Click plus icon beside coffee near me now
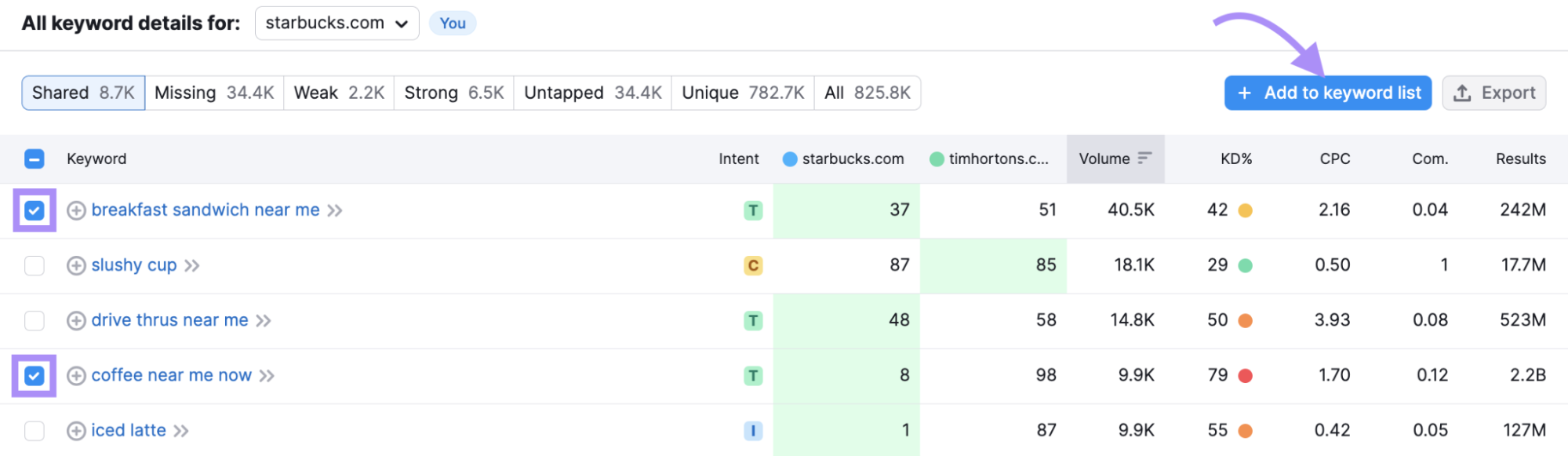This screenshot has height=456, width=1568. (76, 376)
